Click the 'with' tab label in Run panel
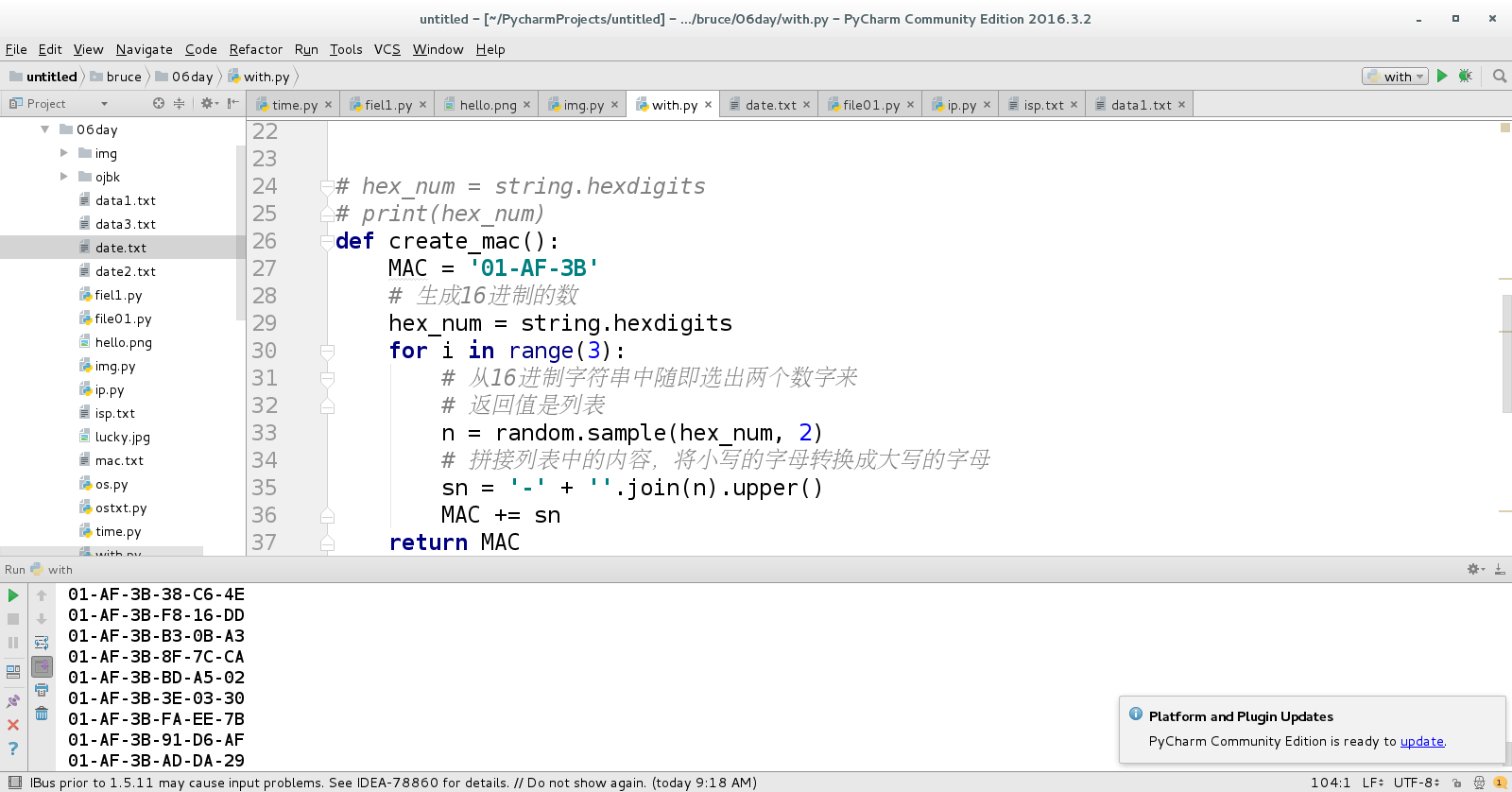This screenshot has height=792, width=1512. (x=60, y=569)
